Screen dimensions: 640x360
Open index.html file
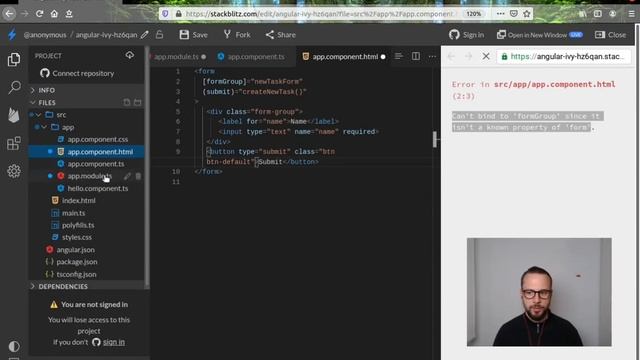(78, 200)
